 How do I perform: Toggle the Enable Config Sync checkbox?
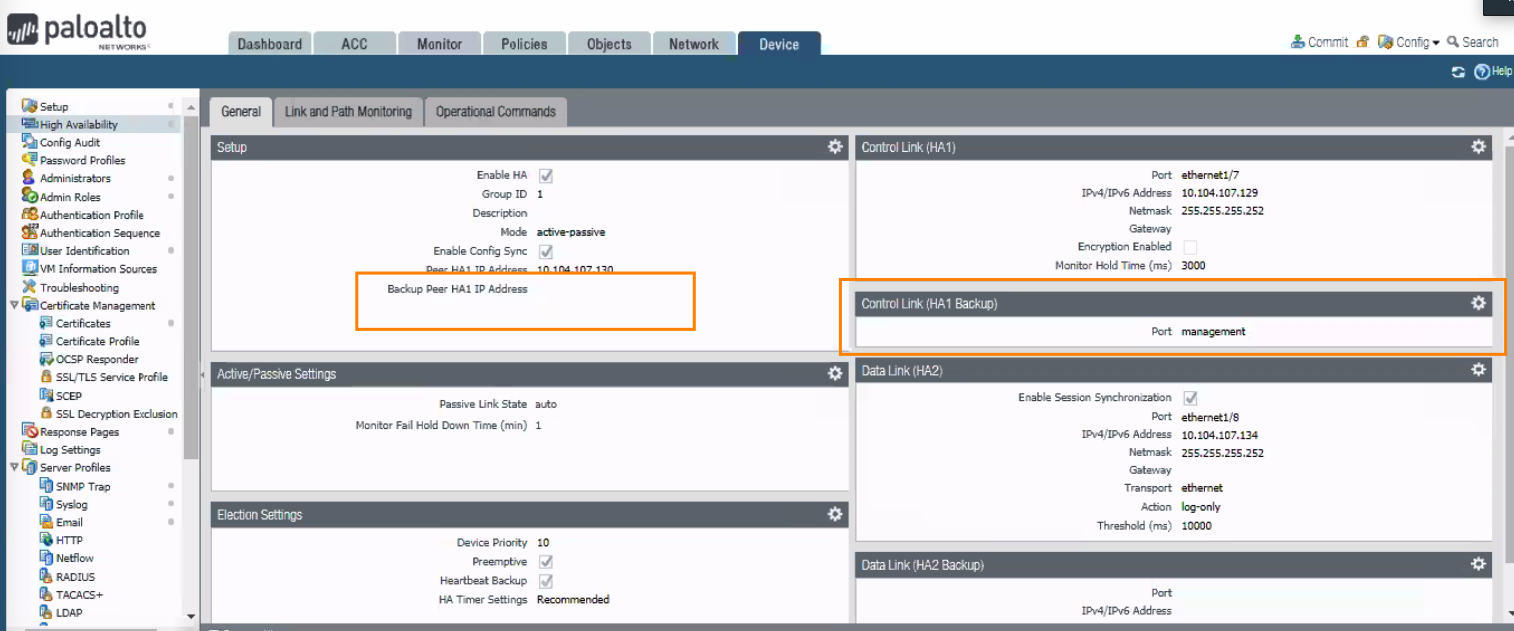pyautogui.click(x=546, y=251)
